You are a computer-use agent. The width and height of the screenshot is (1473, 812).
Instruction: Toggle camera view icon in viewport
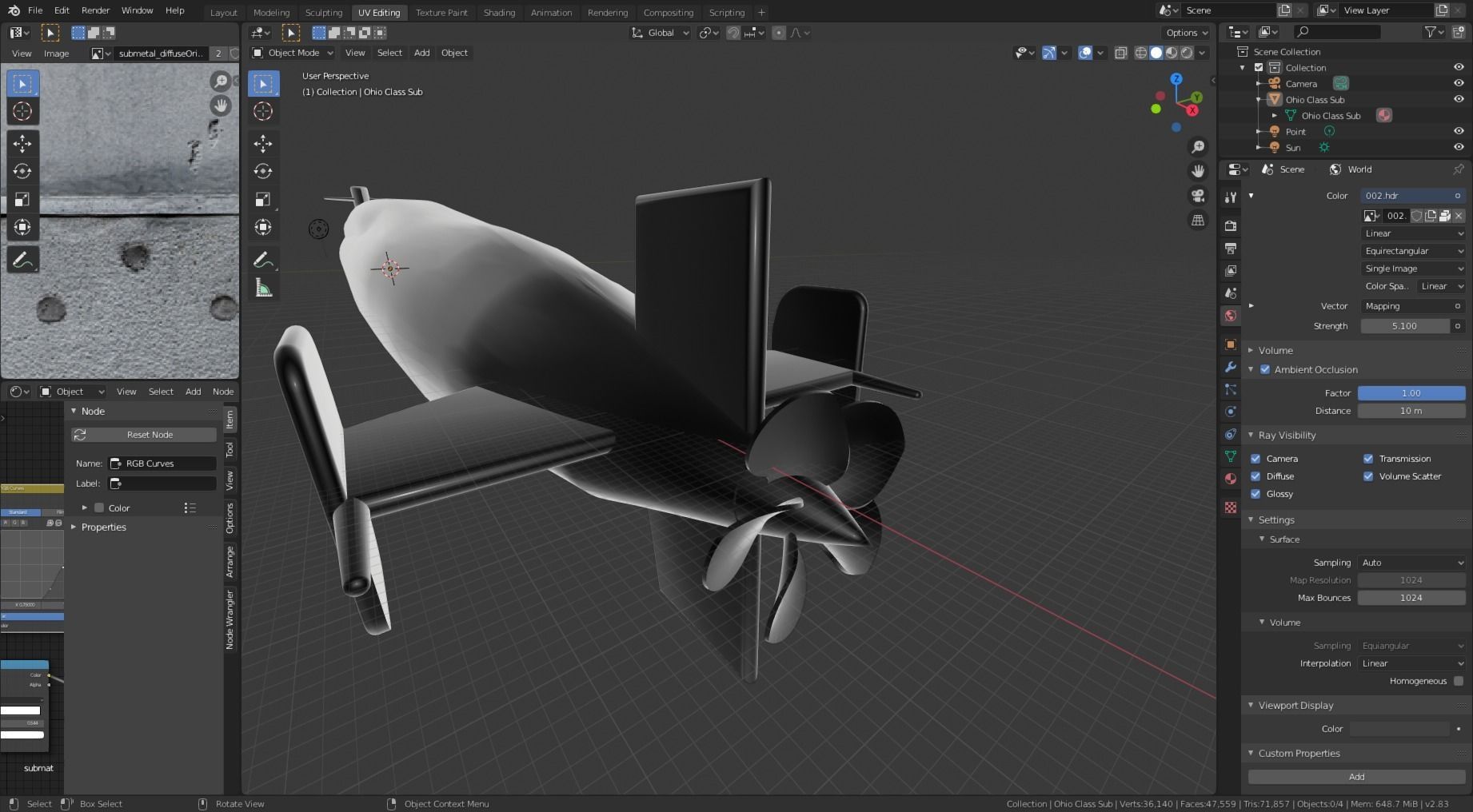(x=1198, y=196)
